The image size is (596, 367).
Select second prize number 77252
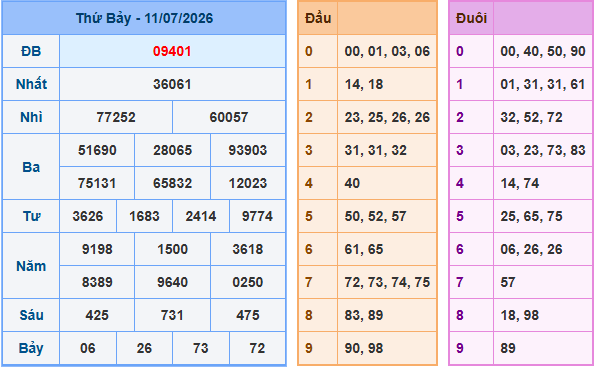pyautogui.click(x=116, y=117)
